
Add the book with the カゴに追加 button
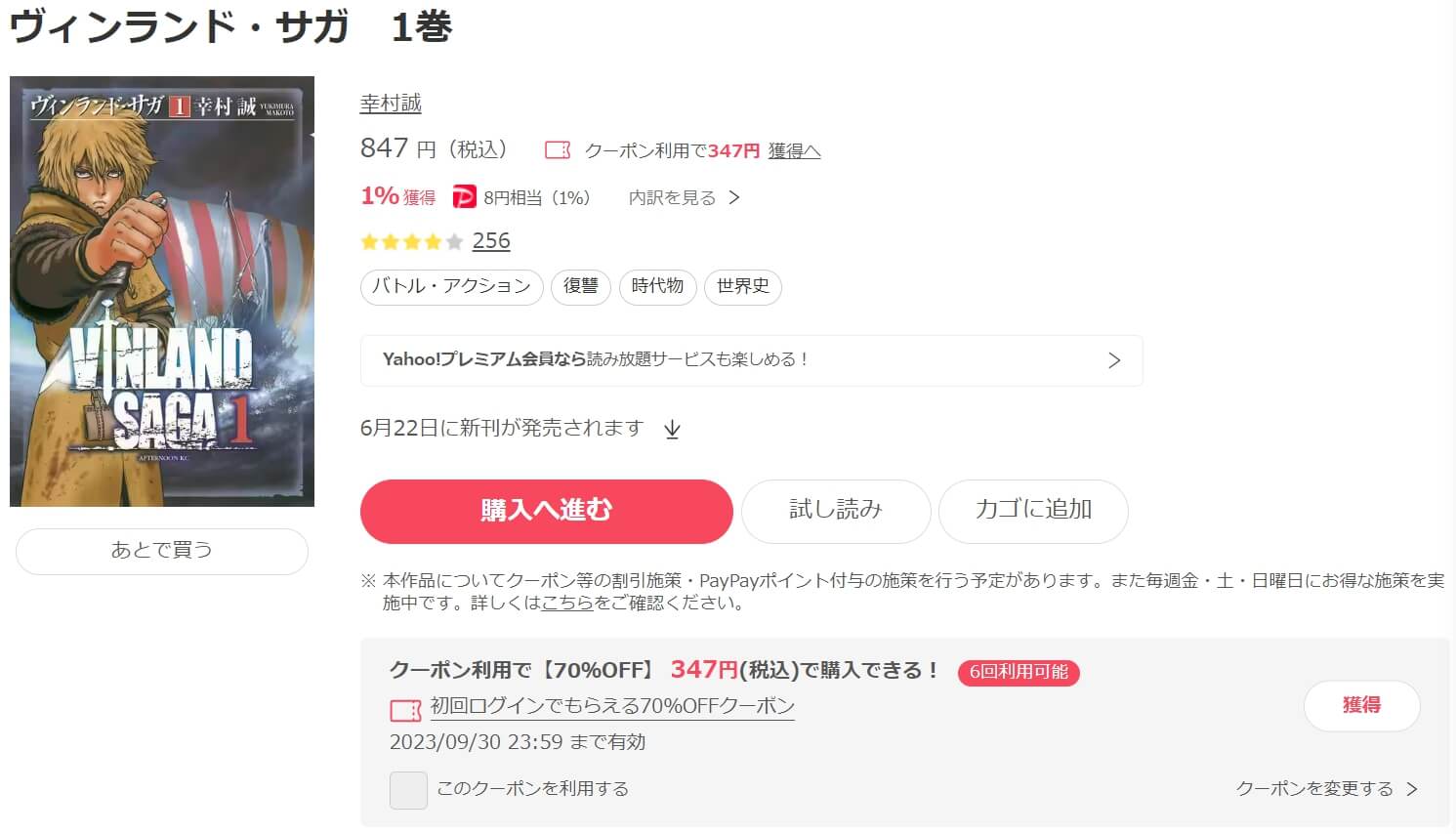pos(1033,511)
